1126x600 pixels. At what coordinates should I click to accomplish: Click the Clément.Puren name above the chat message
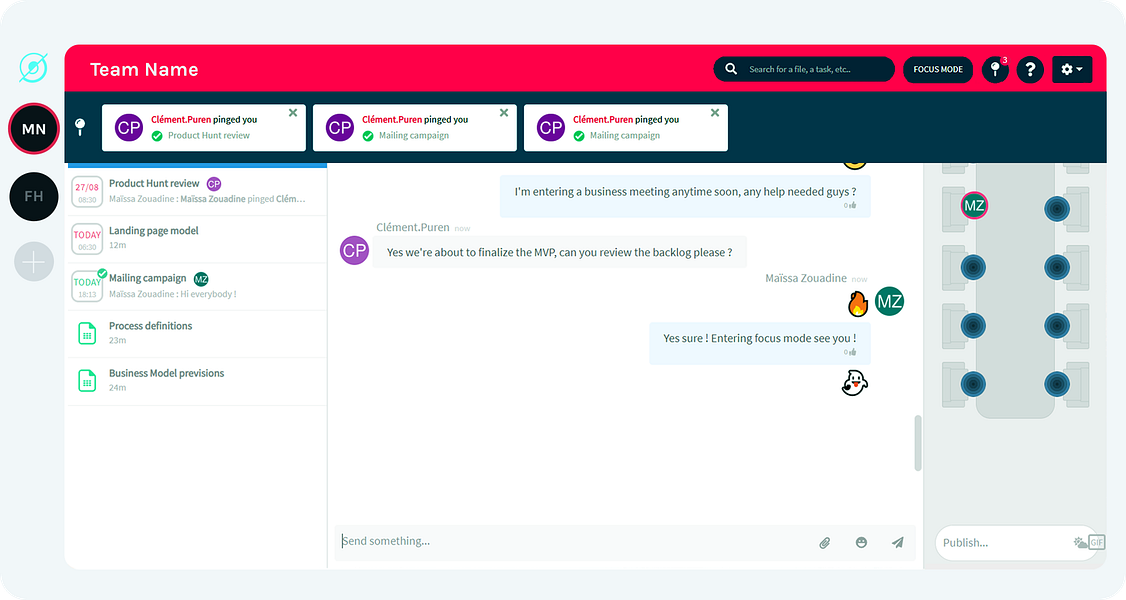click(x=413, y=228)
